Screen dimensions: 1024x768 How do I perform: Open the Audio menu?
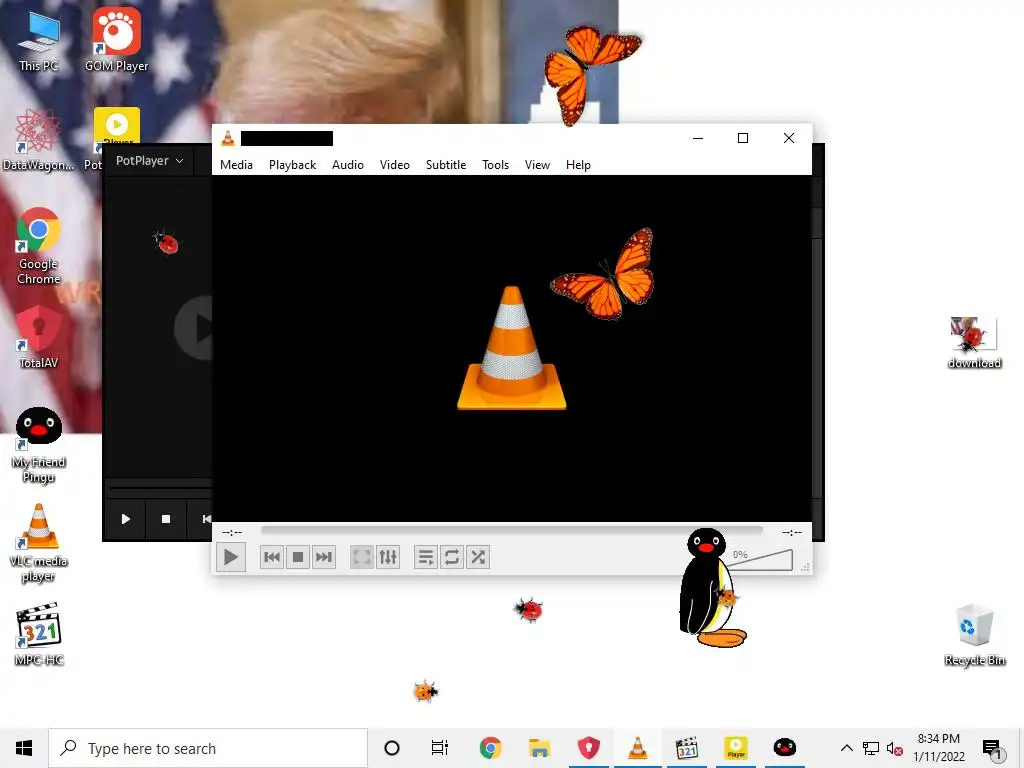point(347,165)
